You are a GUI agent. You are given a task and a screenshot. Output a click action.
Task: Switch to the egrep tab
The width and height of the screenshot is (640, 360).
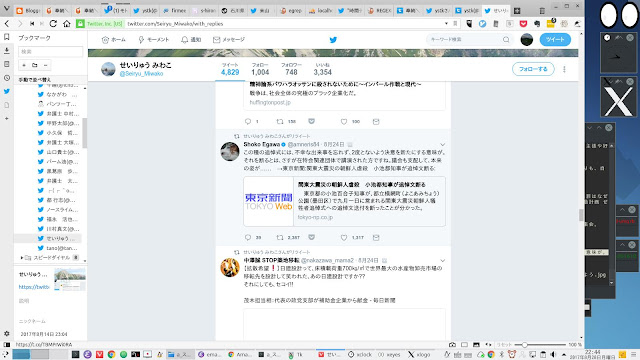[x=291, y=11]
